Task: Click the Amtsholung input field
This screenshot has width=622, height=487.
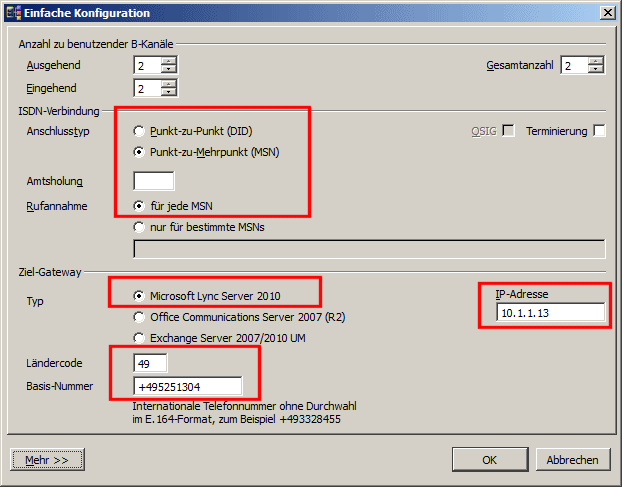Action: point(154,181)
